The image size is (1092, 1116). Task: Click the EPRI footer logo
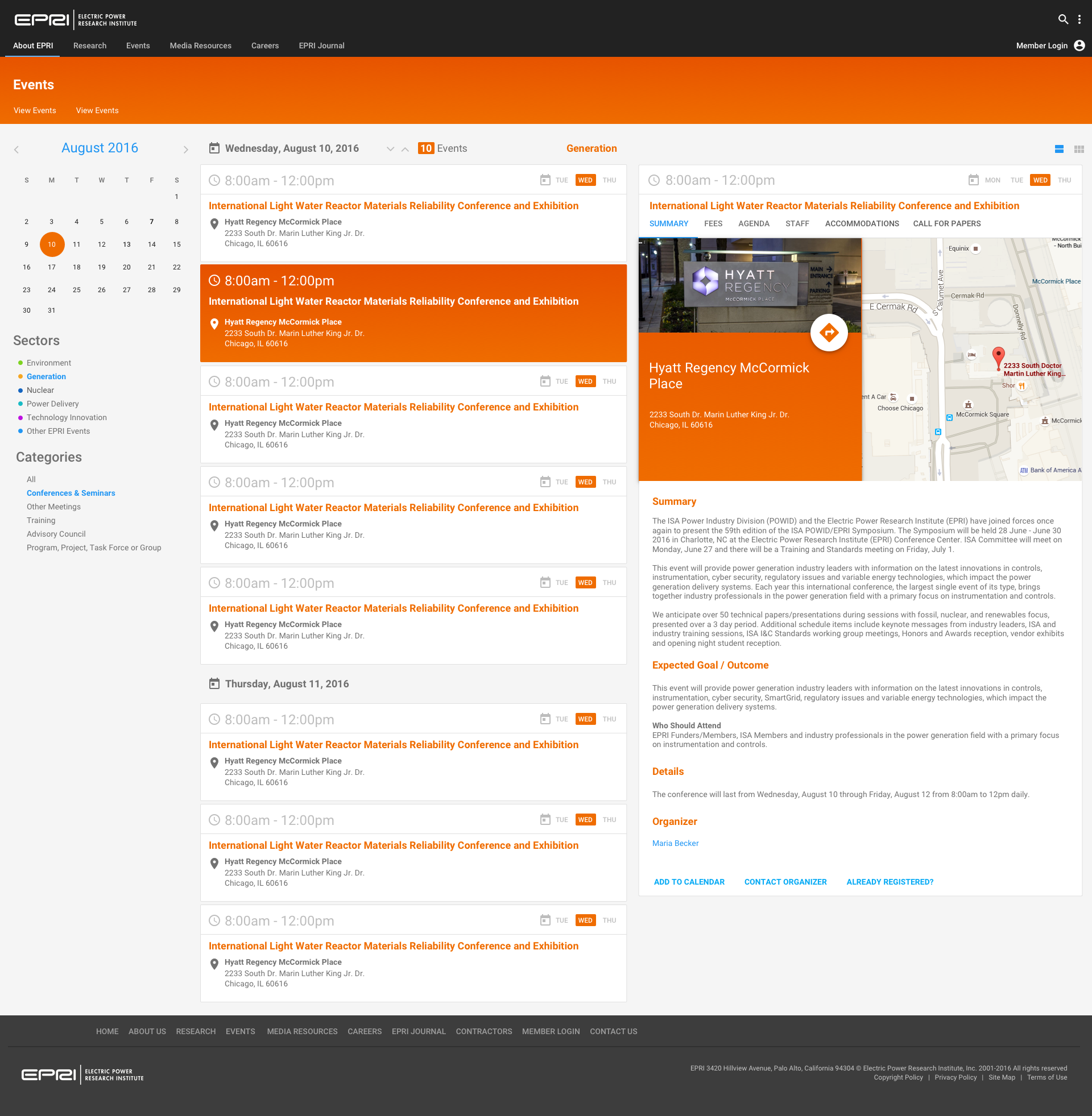point(82,1074)
